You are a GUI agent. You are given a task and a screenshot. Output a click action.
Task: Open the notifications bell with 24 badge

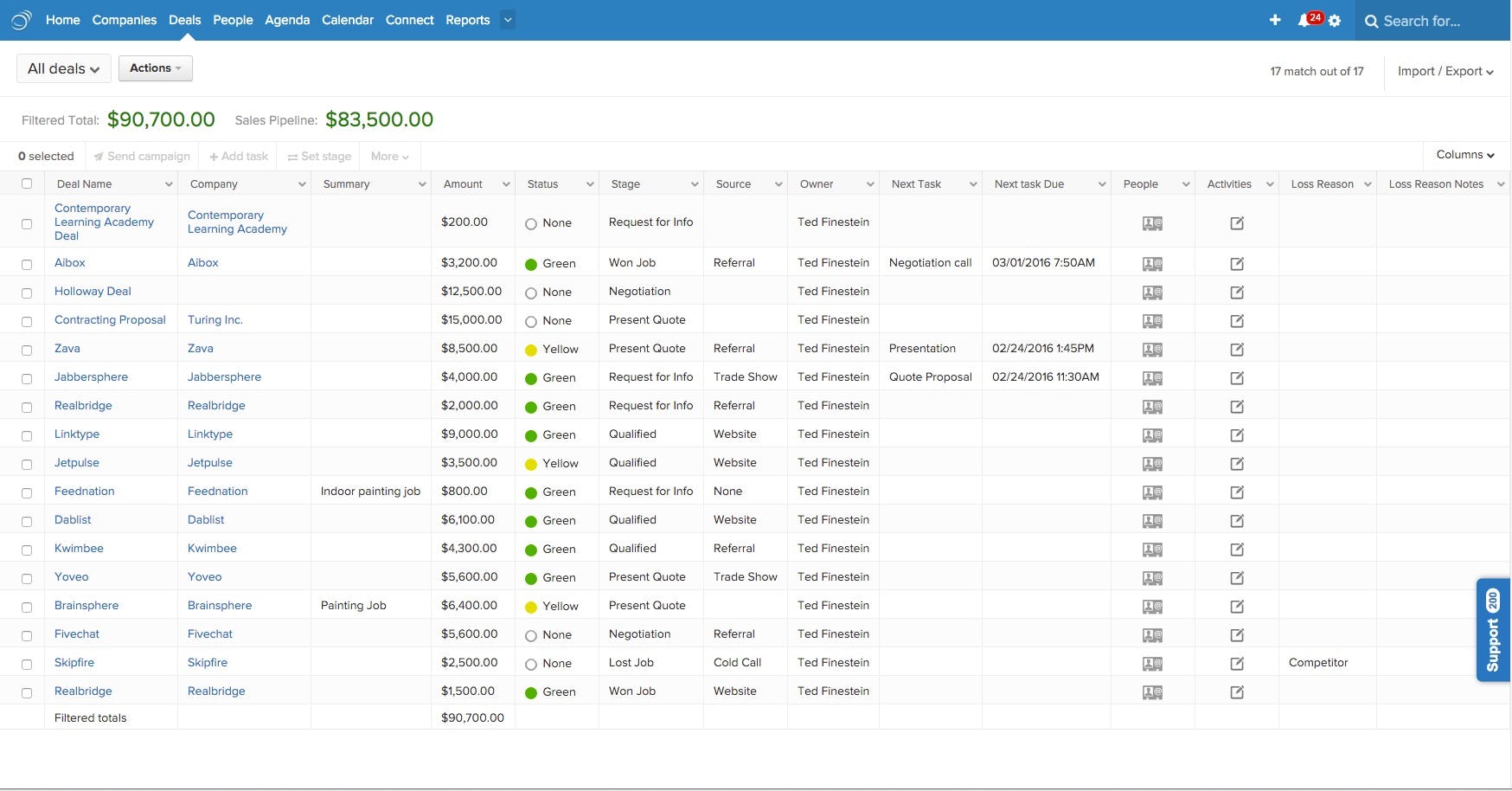[1310, 19]
